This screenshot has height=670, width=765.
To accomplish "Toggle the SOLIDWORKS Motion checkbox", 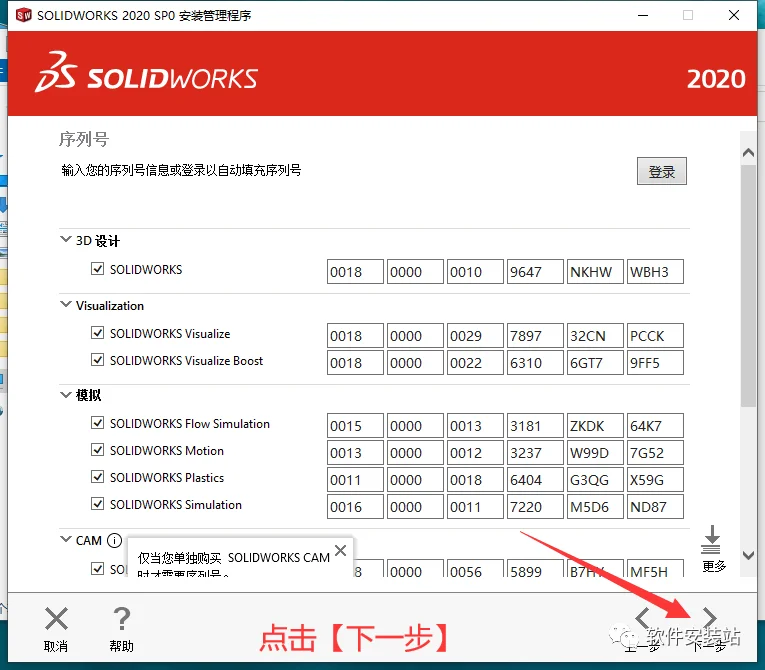I will [x=98, y=450].
